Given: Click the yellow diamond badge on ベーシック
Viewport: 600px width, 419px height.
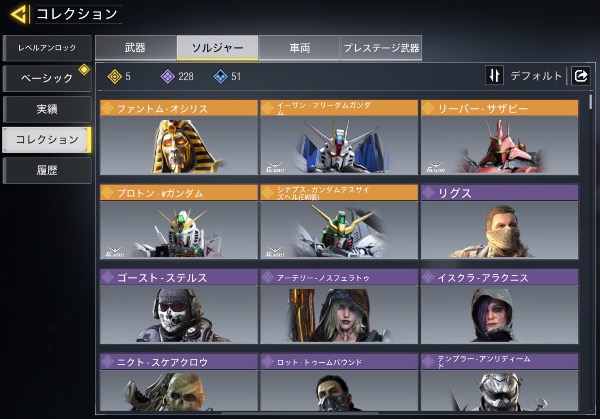Looking at the screenshot, I should [x=84, y=70].
